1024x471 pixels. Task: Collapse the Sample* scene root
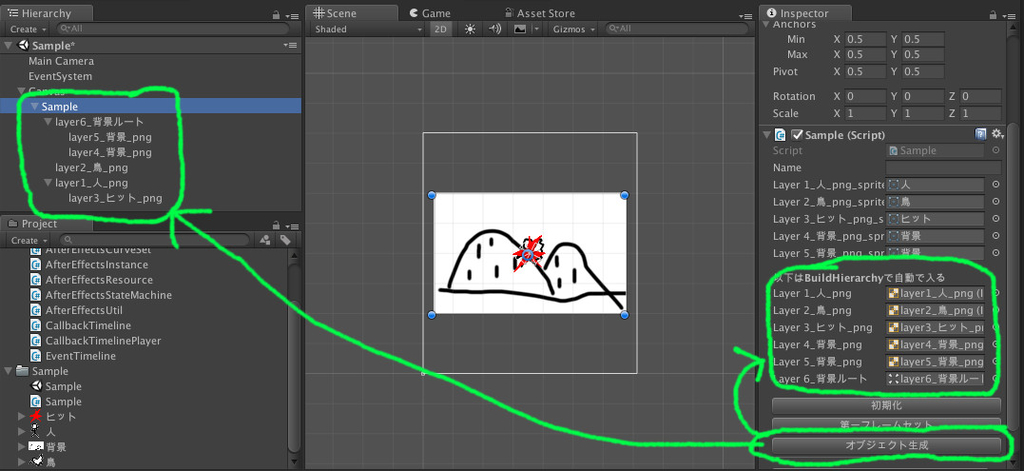[x=8, y=45]
